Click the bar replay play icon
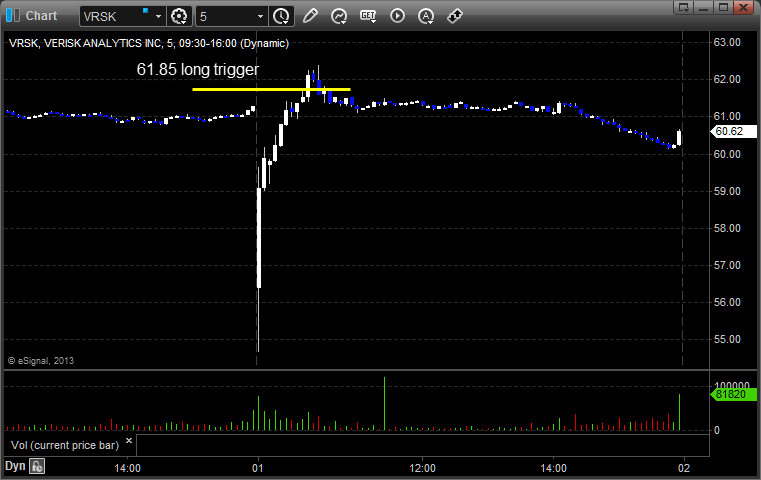 pyautogui.click(x=397, y=16)
